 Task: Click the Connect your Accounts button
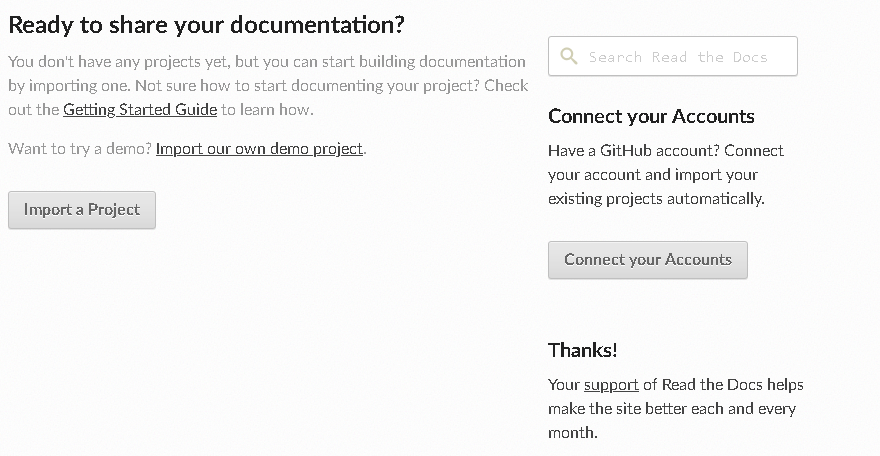click(x=648, y=260)
